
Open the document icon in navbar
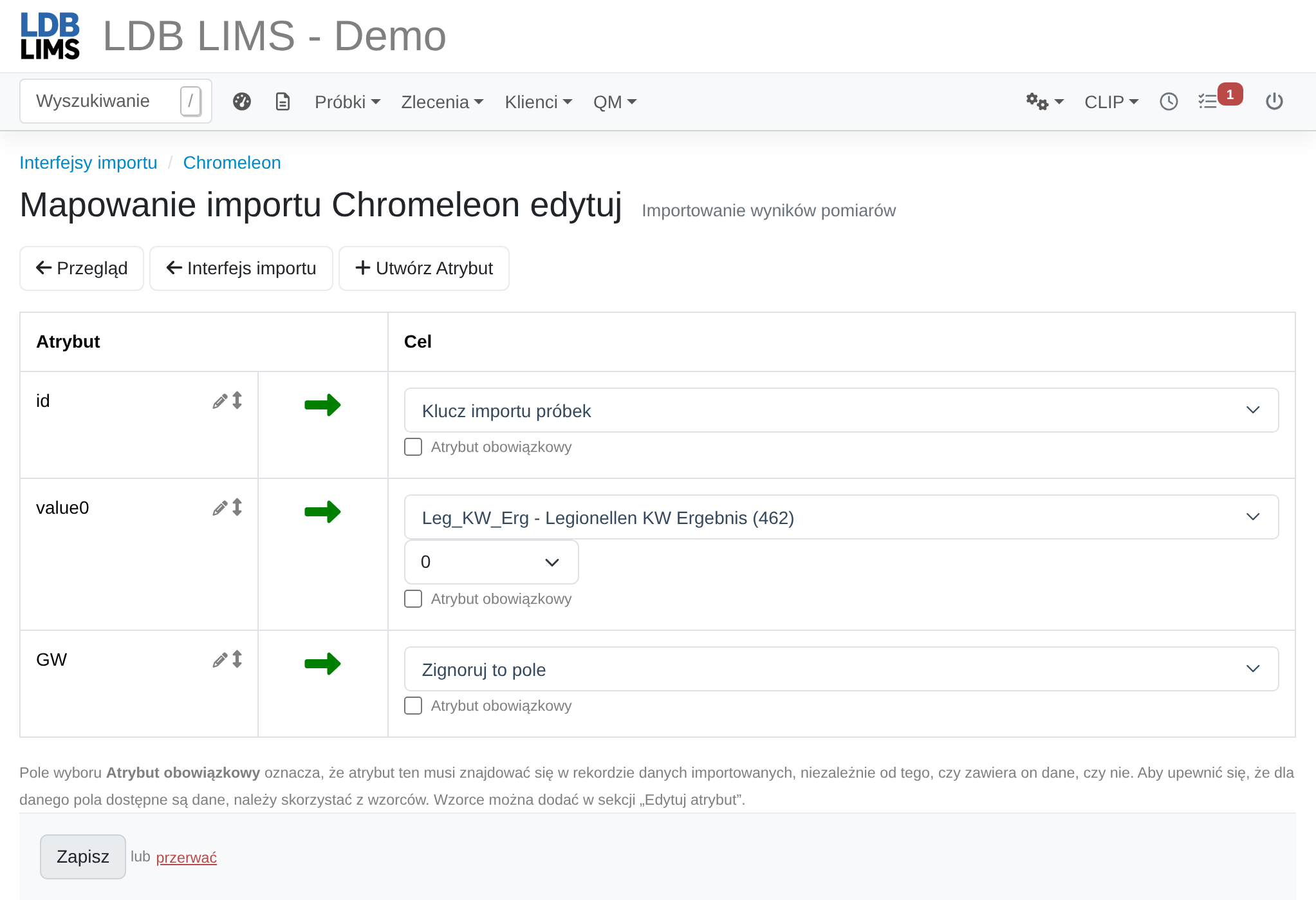pos(283,102)
